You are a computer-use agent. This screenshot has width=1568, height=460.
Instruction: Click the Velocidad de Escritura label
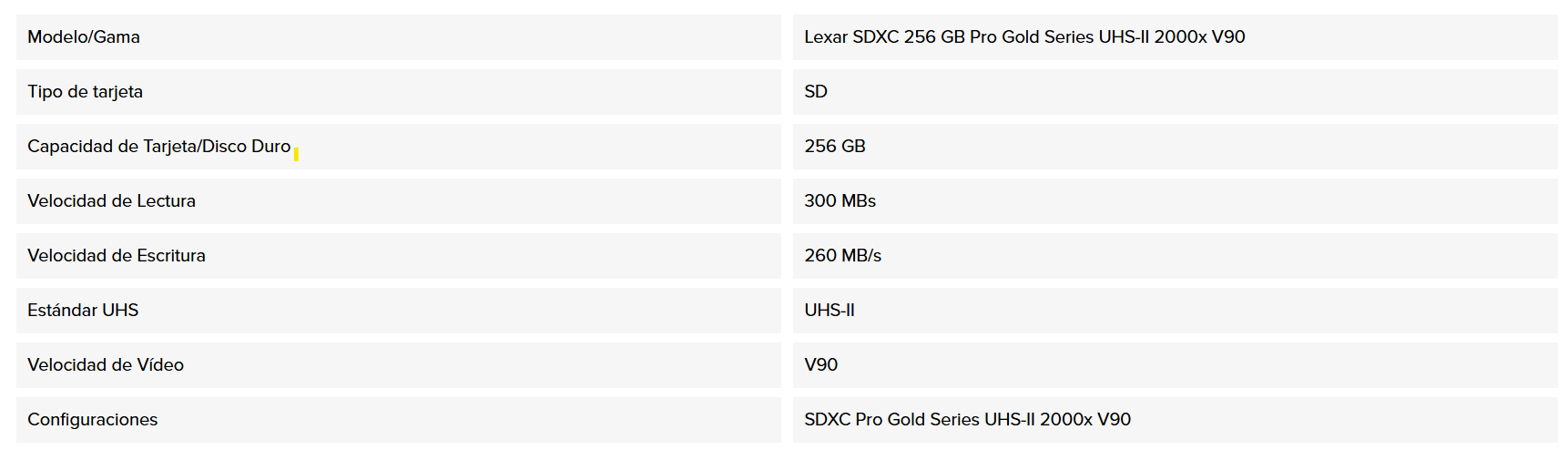tap(117, 256)
